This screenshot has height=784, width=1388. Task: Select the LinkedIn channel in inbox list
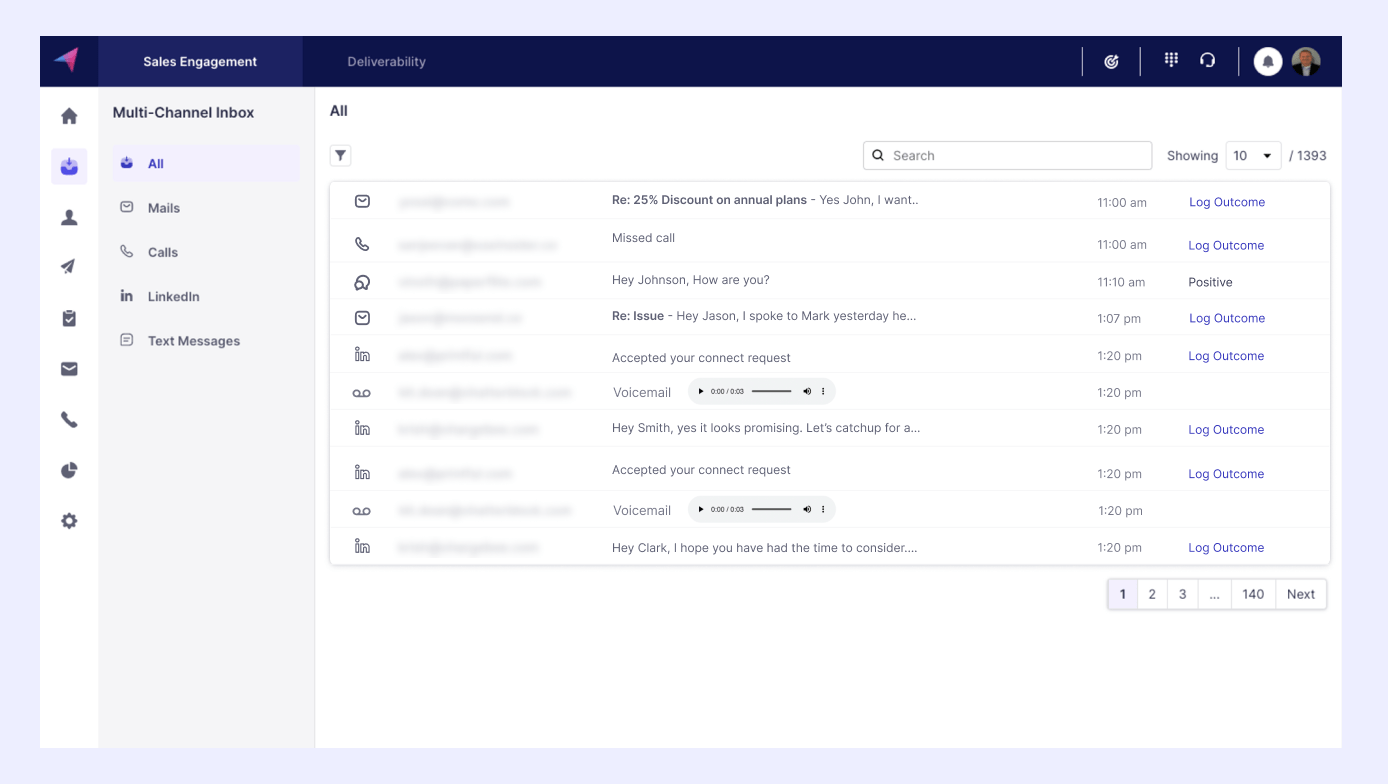(x=173, y=297)
